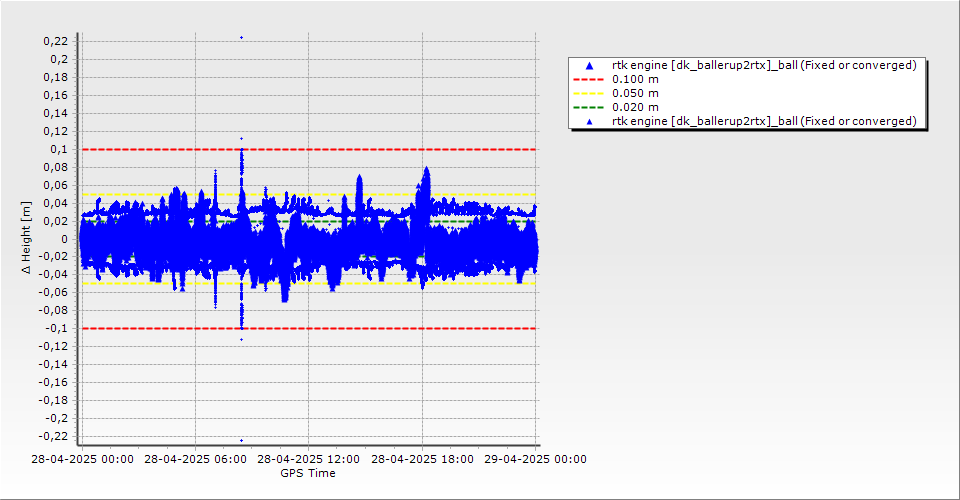Select the outlier data point at -0,22
Screen dimensions: 960x500
241,440
